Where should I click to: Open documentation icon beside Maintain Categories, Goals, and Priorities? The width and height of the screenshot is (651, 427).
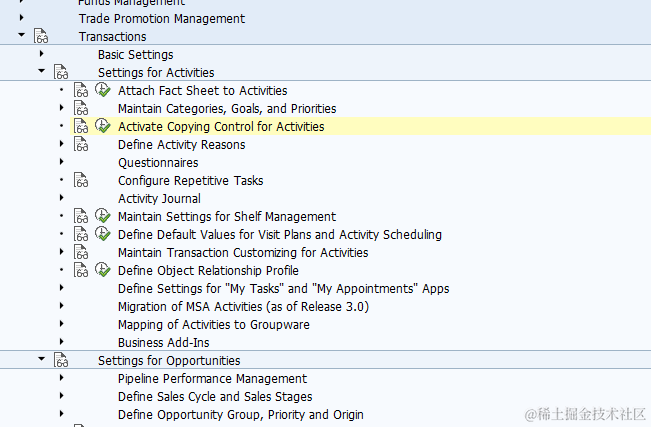[x=81, y=109]
